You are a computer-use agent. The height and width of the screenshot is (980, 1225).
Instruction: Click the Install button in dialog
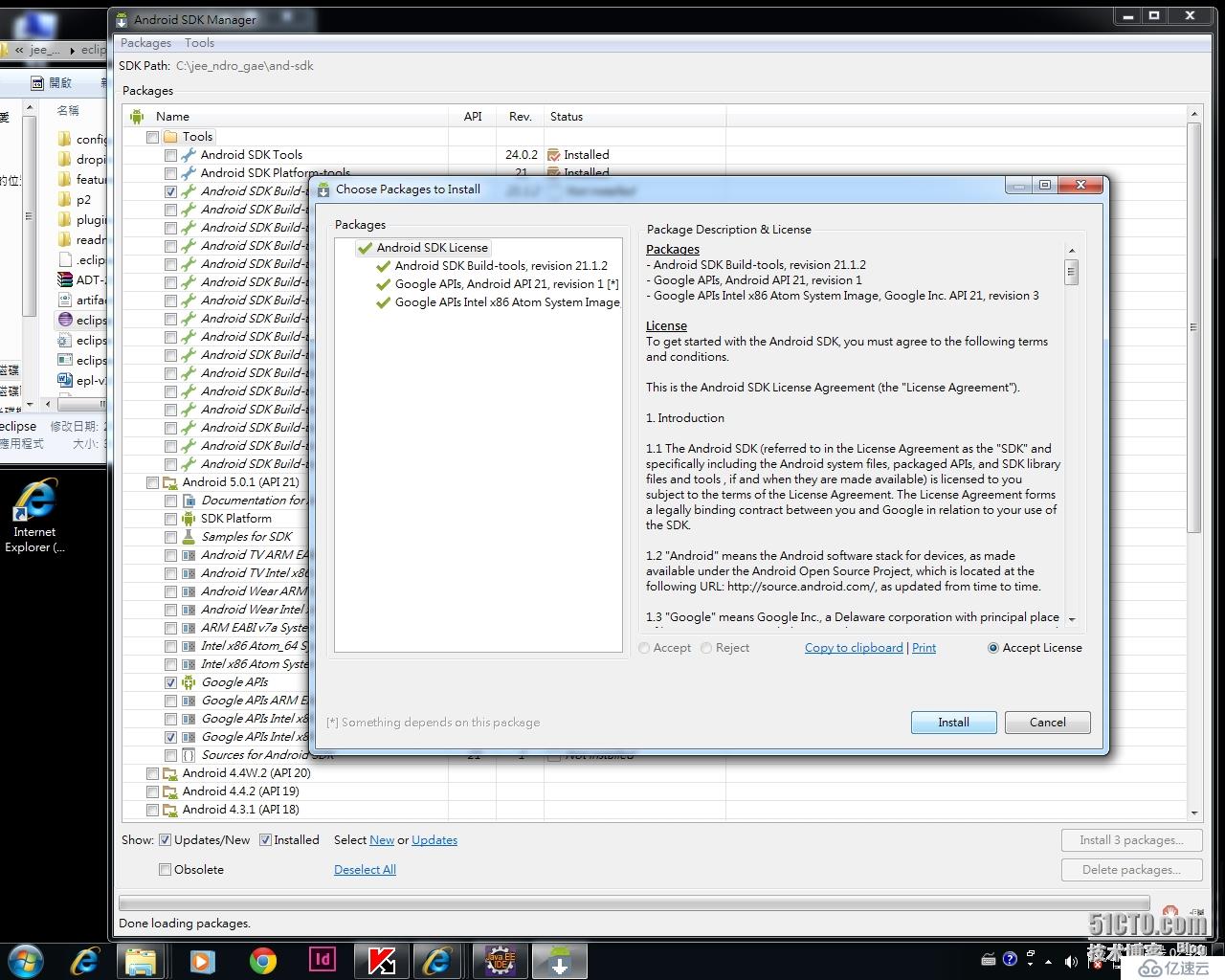(x=953, y=723)
